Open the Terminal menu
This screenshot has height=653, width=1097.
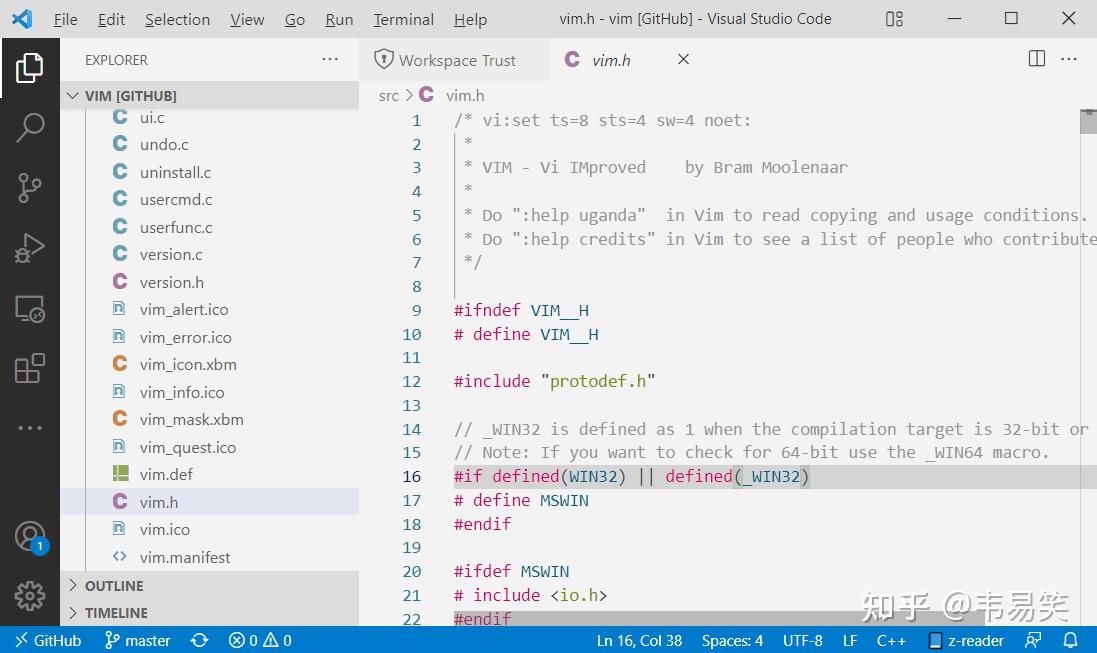coord(403,19)
